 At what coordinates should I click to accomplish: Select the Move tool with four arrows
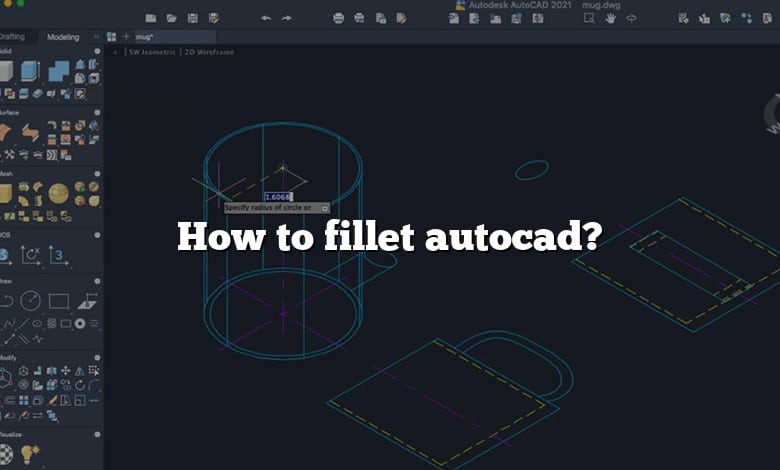pos(65,371)
